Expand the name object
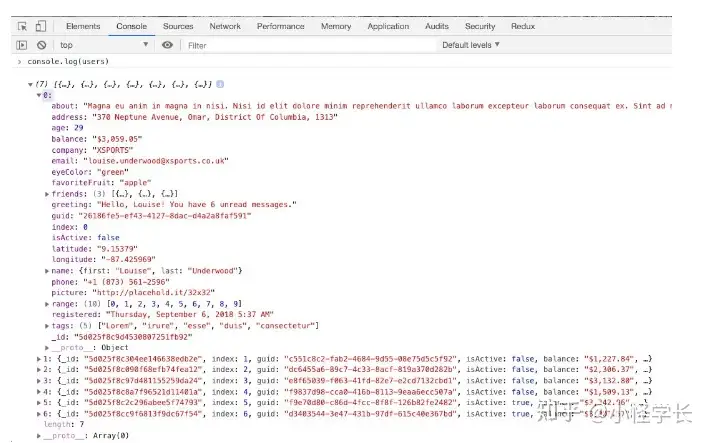Screen dimensions: 710x443 tap(47, 271)
